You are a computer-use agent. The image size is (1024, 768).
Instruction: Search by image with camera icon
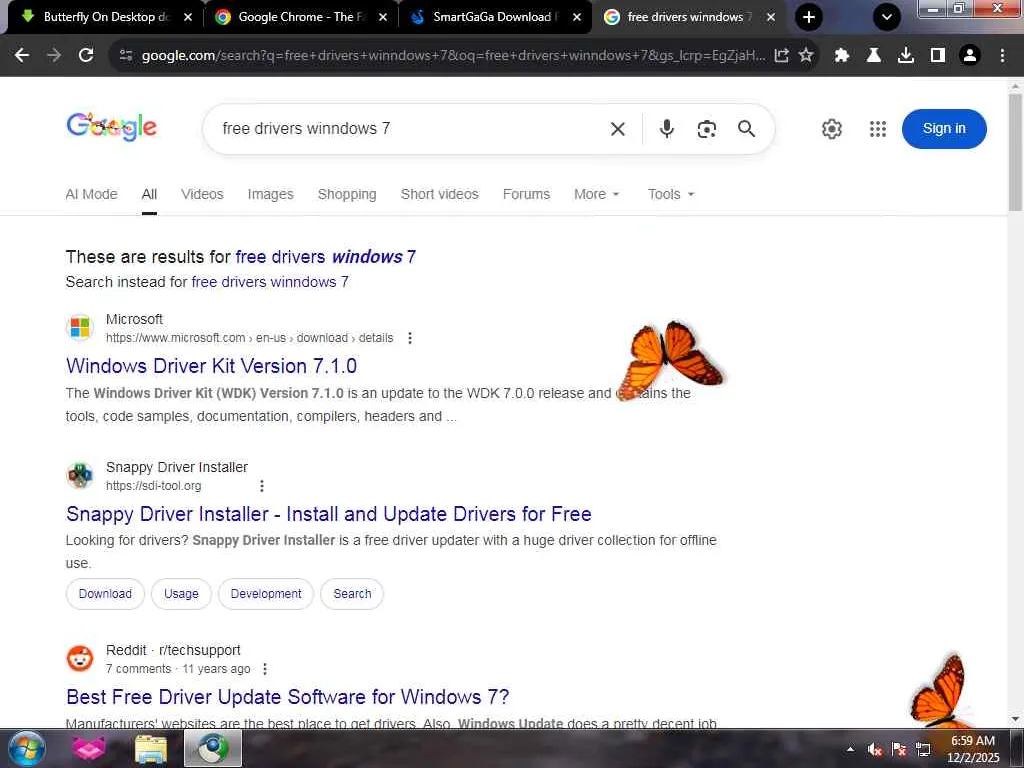(707, 129)
